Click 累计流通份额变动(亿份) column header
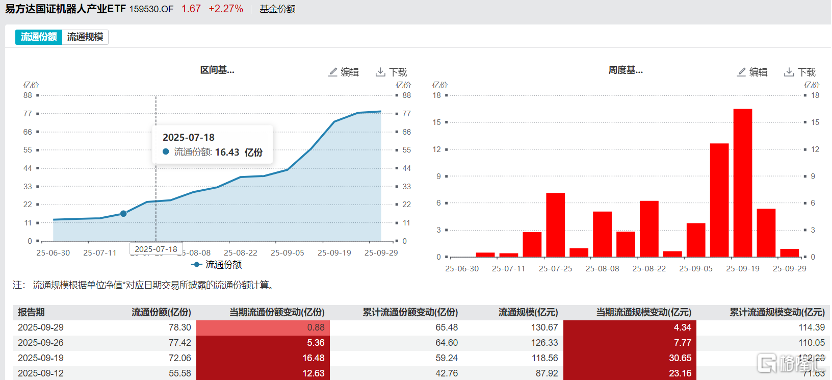This screenshot has width=832, height=380. pos(410,312)
